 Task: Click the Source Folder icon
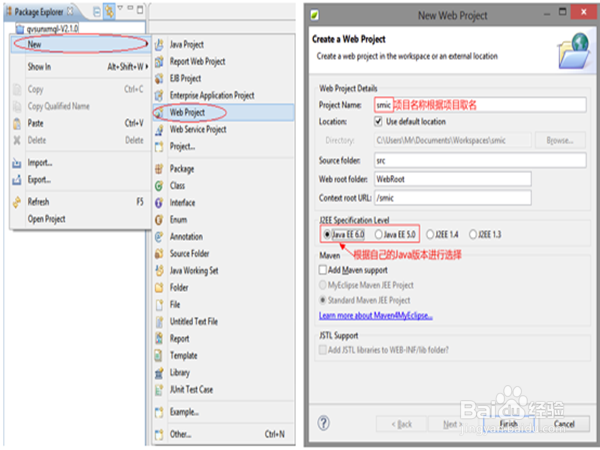[x=159, y=254]
